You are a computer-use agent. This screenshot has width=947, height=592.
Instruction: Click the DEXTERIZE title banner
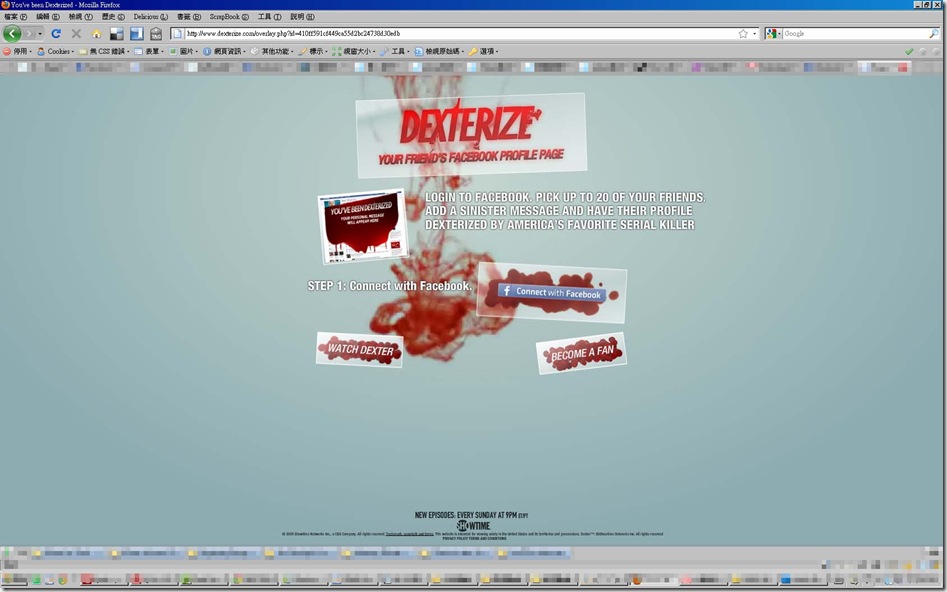tap(471, 135)
